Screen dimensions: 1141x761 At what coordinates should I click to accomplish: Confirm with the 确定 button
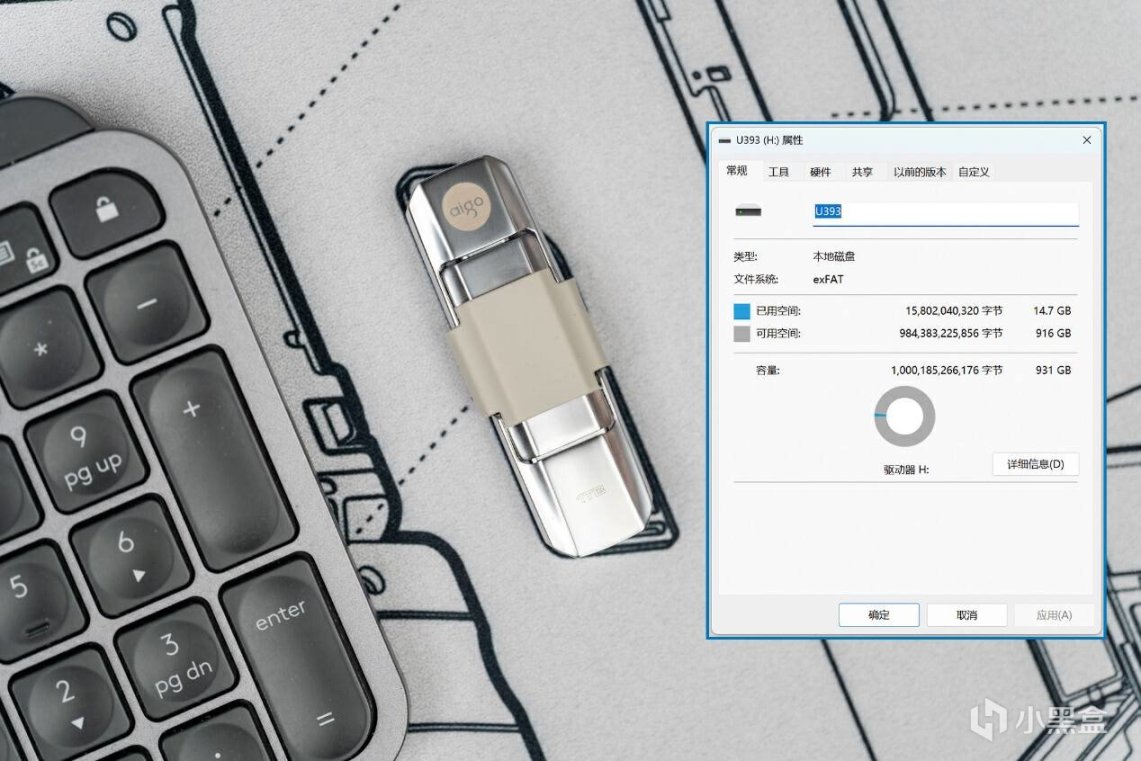pos(878,615)
